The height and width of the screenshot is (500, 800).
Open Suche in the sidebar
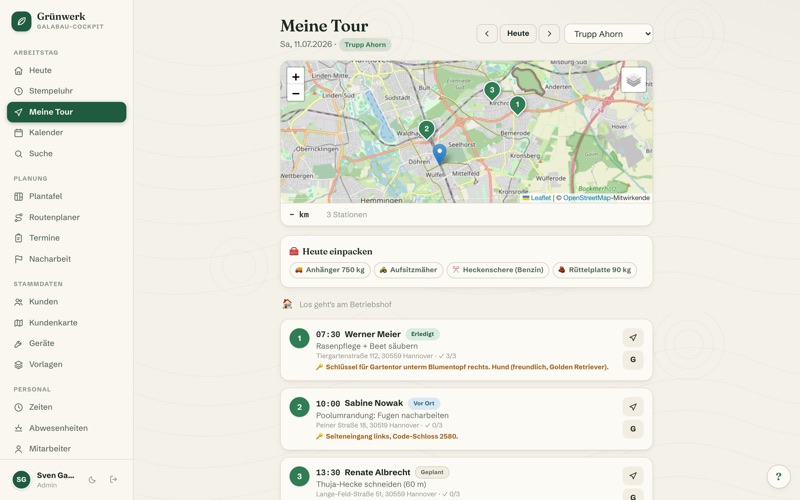tap(66, 154)
